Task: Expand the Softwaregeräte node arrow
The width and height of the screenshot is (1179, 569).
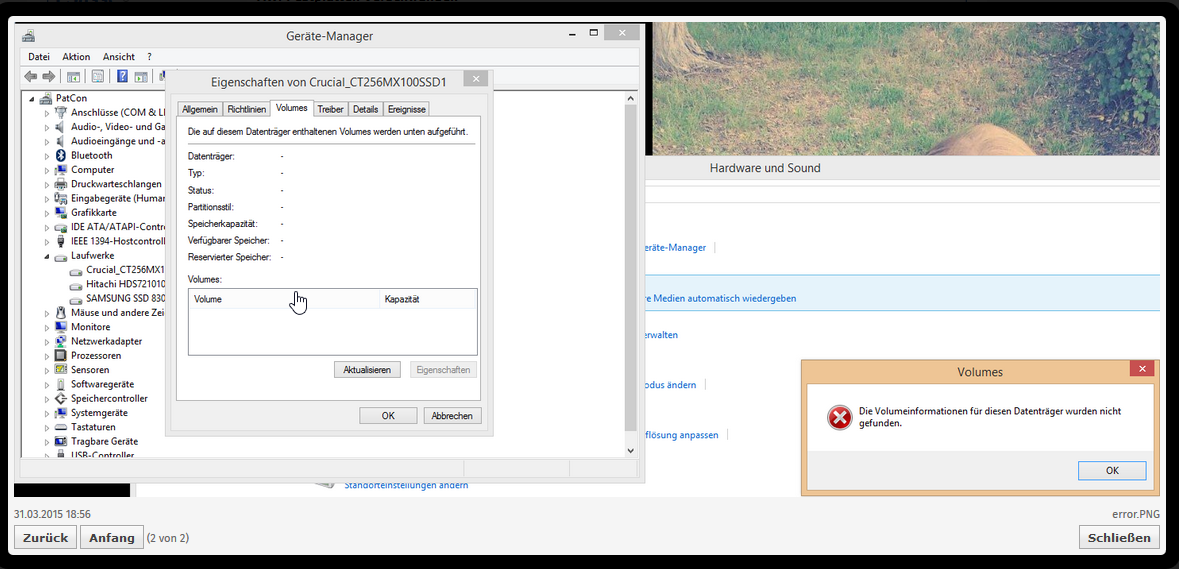Action: 47,384
